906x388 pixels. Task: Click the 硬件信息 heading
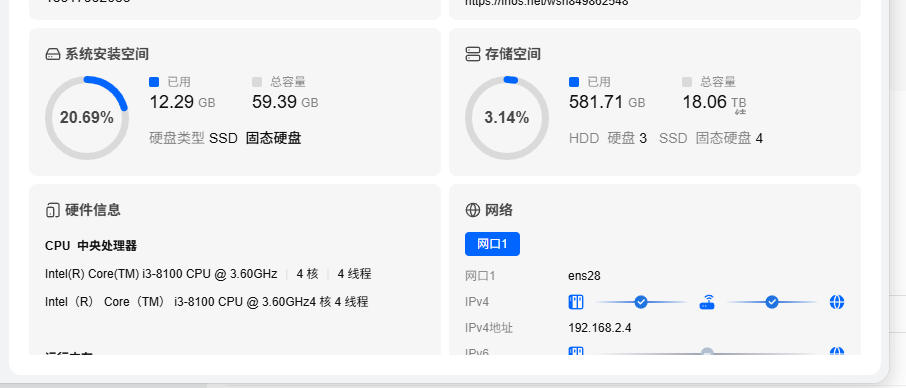coord(93,210)
